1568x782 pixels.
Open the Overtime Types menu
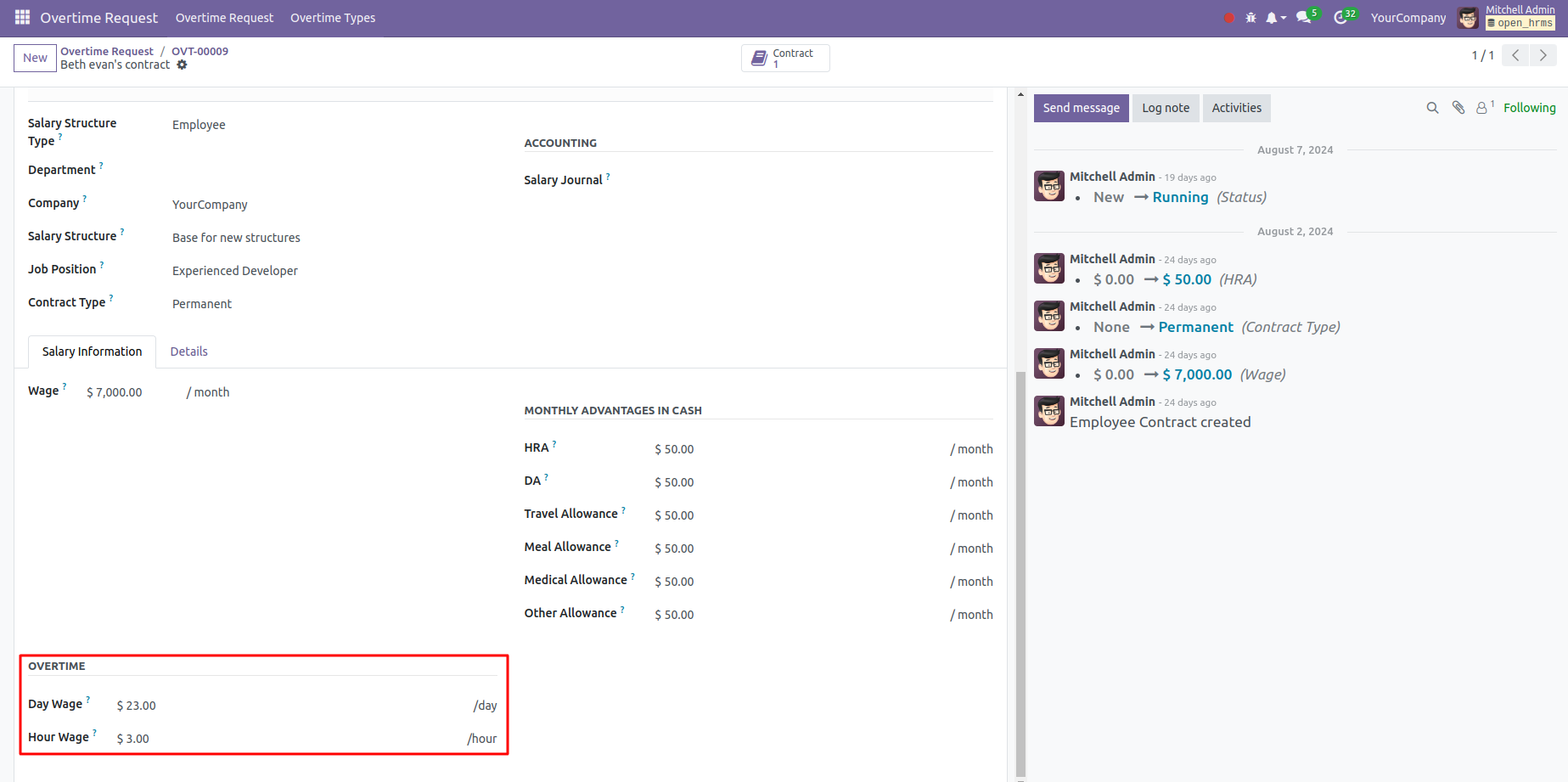(332, 18)
